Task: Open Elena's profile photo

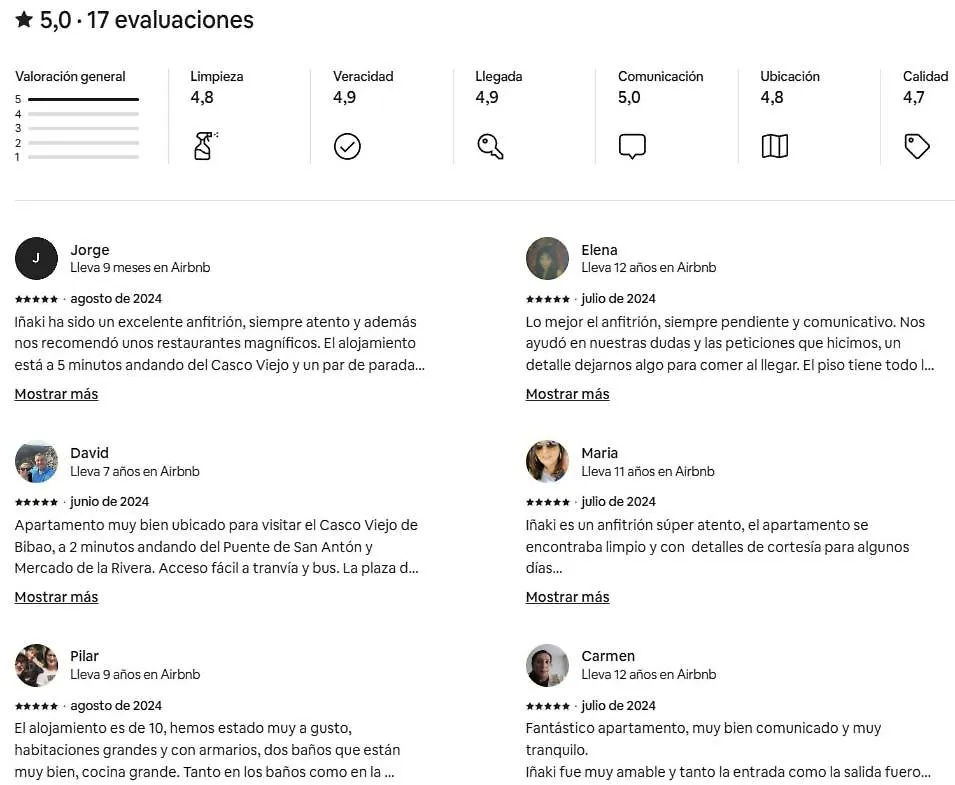Action: click(x=547, y=258)
